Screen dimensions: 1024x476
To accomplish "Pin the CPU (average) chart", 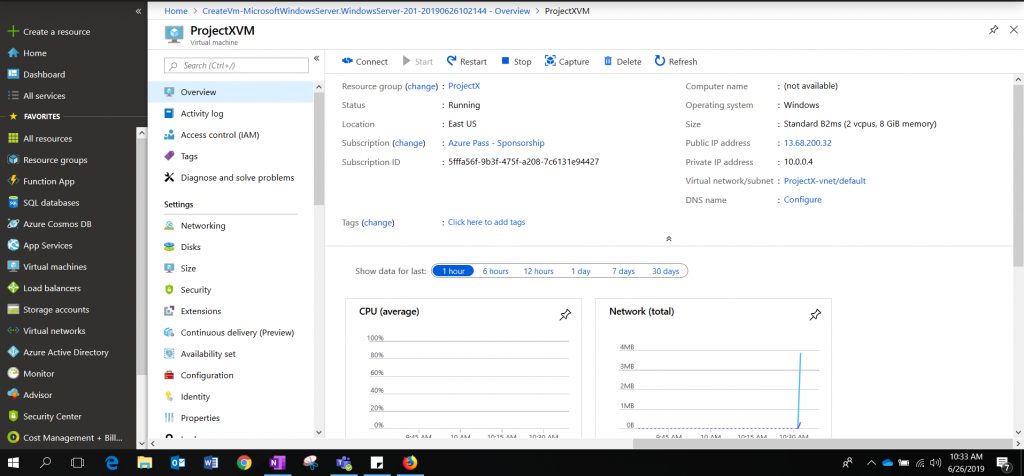I will click(x=565, y=315).
